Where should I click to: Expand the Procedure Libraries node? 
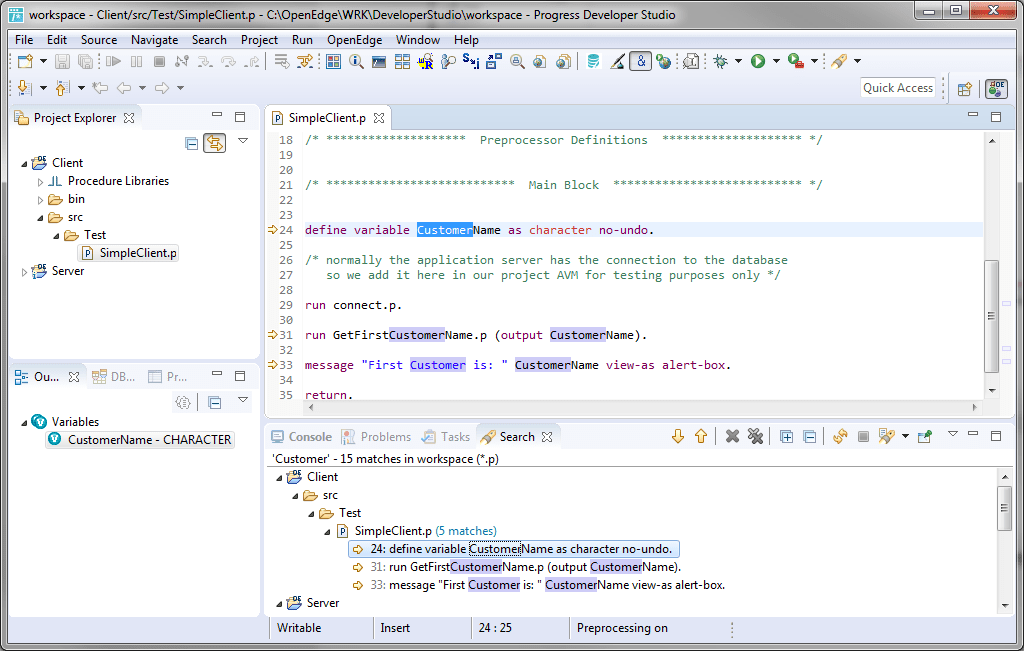40,182
